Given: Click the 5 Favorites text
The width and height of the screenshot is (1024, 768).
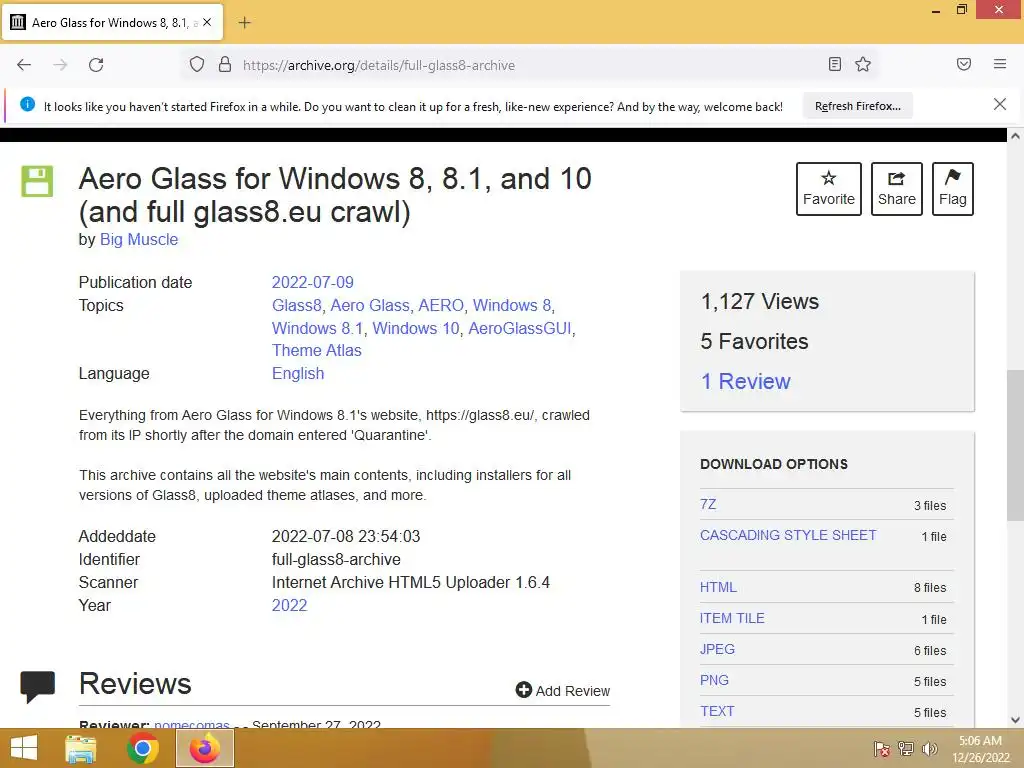Looking at the screenshot, I should coord(754,342).
